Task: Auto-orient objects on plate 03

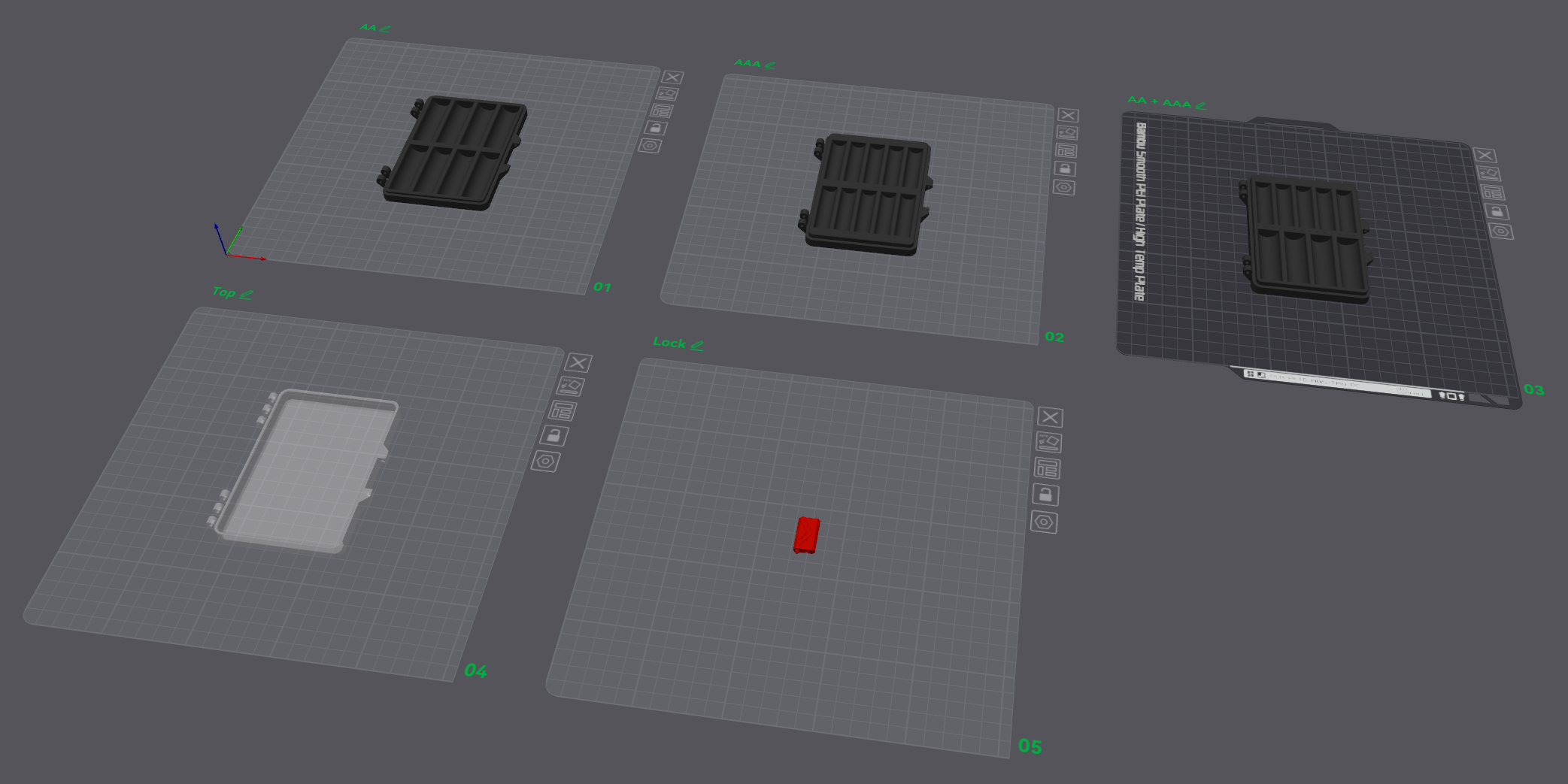Action: point(1488,174)
